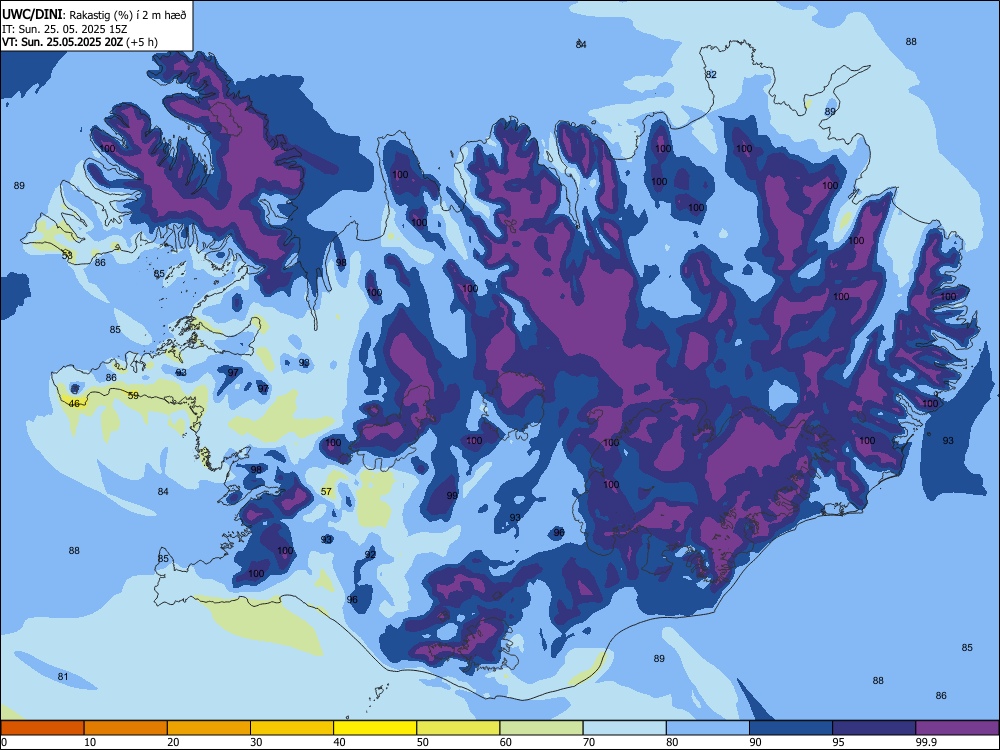The width and height of the screenshot is (1000, 750).
Task: Select the legend tick label "80"
Action: tap(672, 742)
